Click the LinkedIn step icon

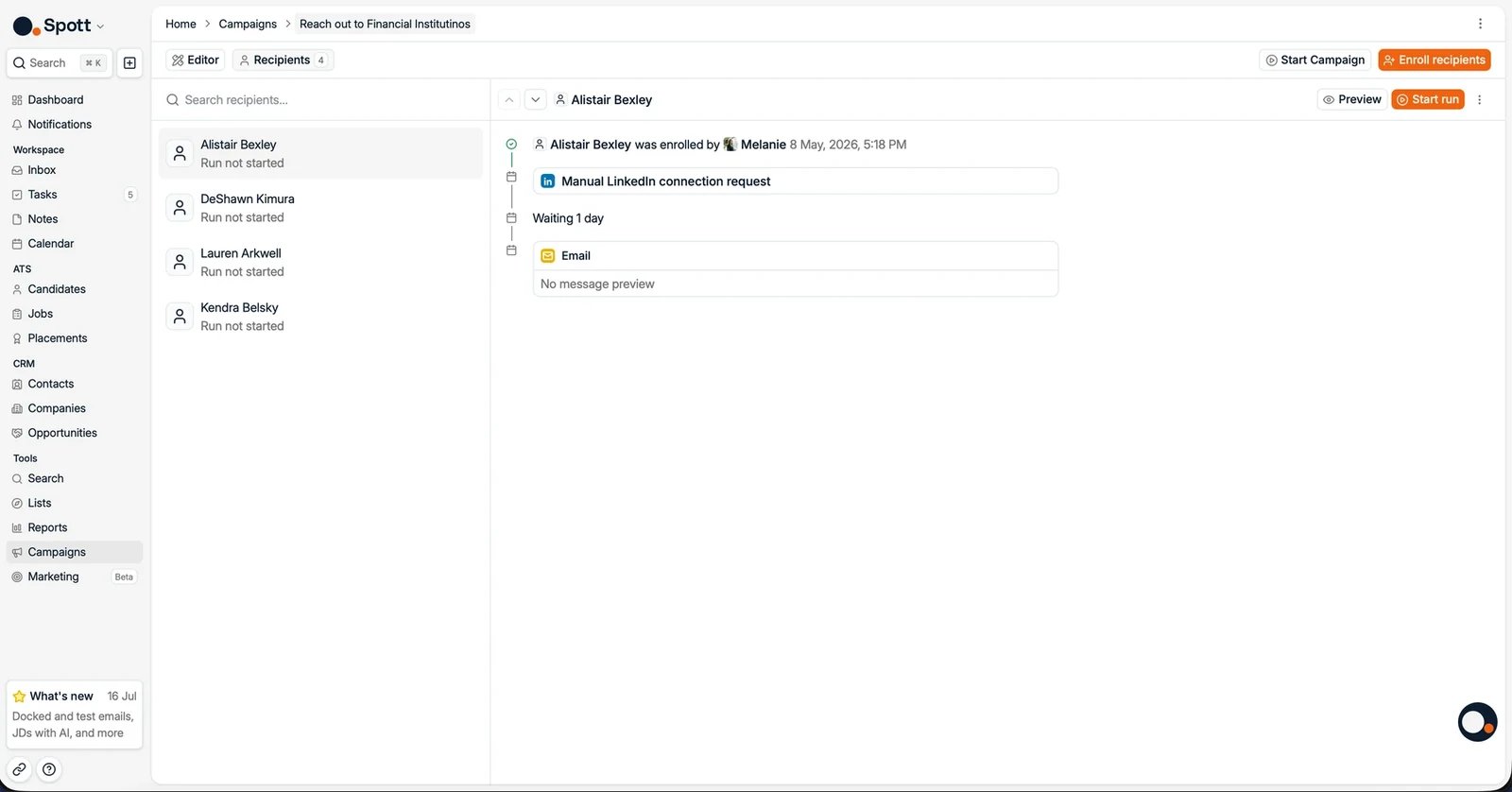548,181
